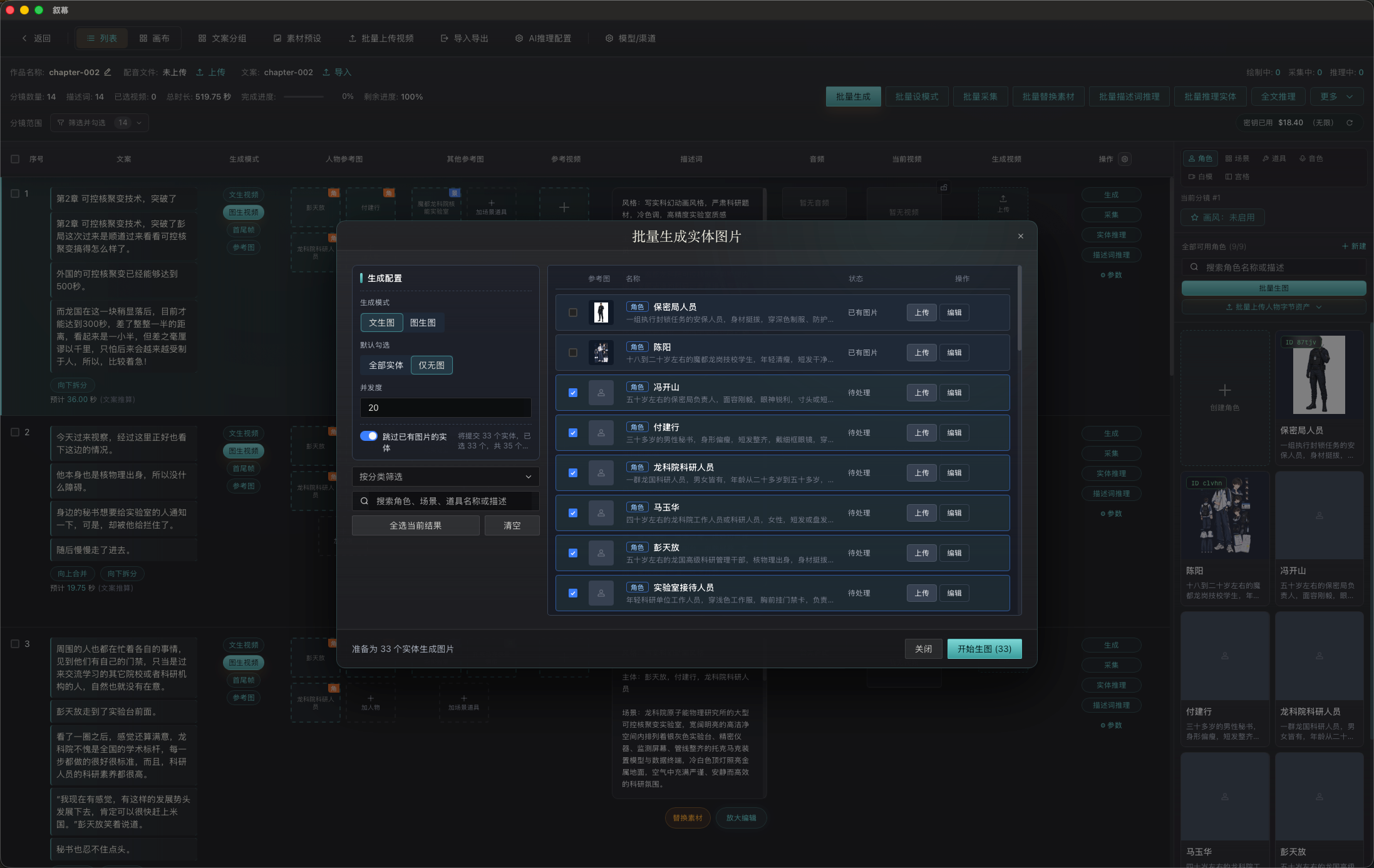This screenshot has height=868, width=1374.
Task: Select 全部实体 default selection
Action: (x=386, y=365)
